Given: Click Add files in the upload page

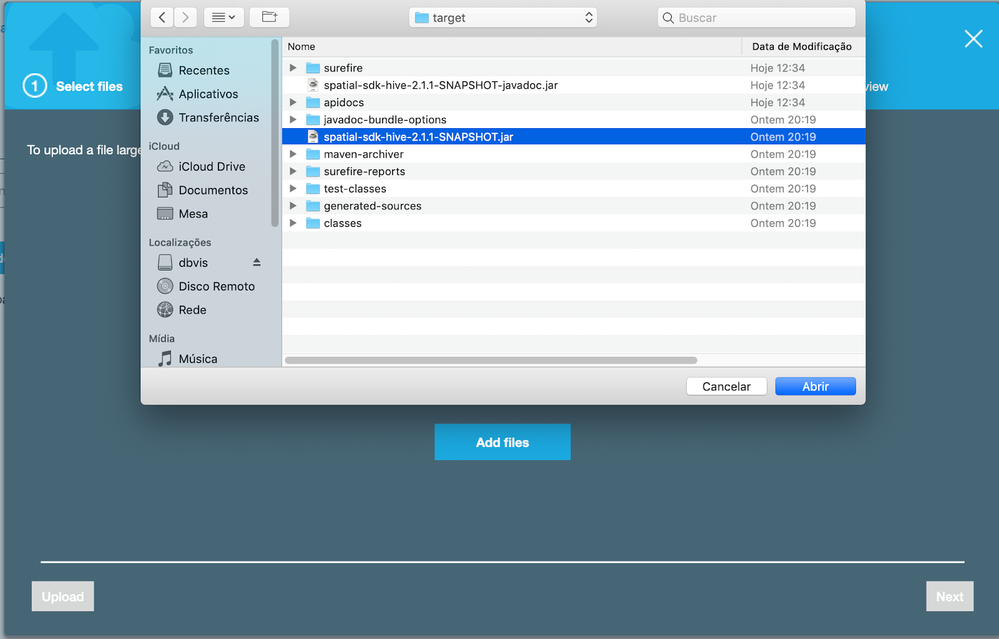Looking at the screenshot, I should point(503,442).
